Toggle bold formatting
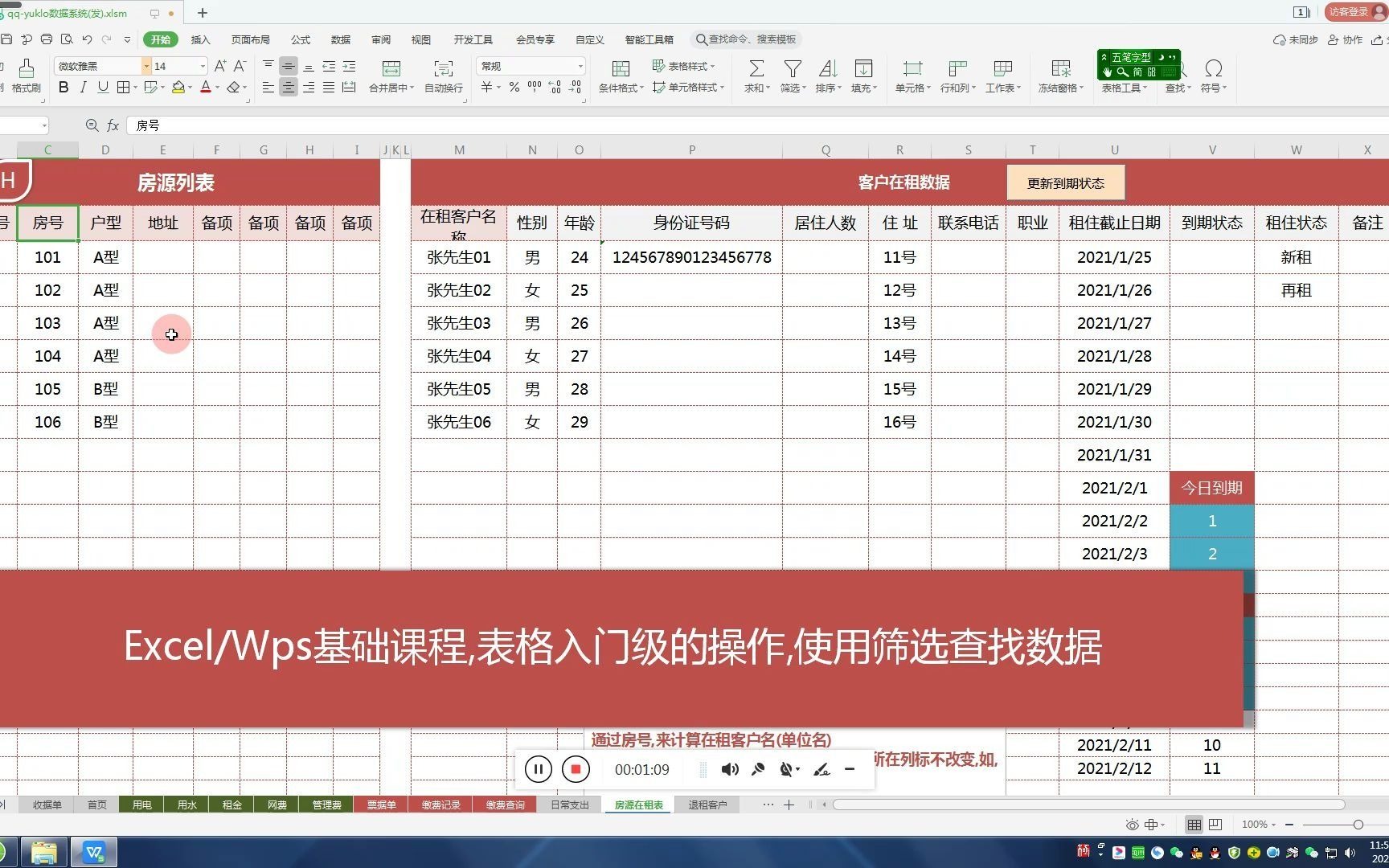The image size is (1389, 868). click(x=63, y=88)
